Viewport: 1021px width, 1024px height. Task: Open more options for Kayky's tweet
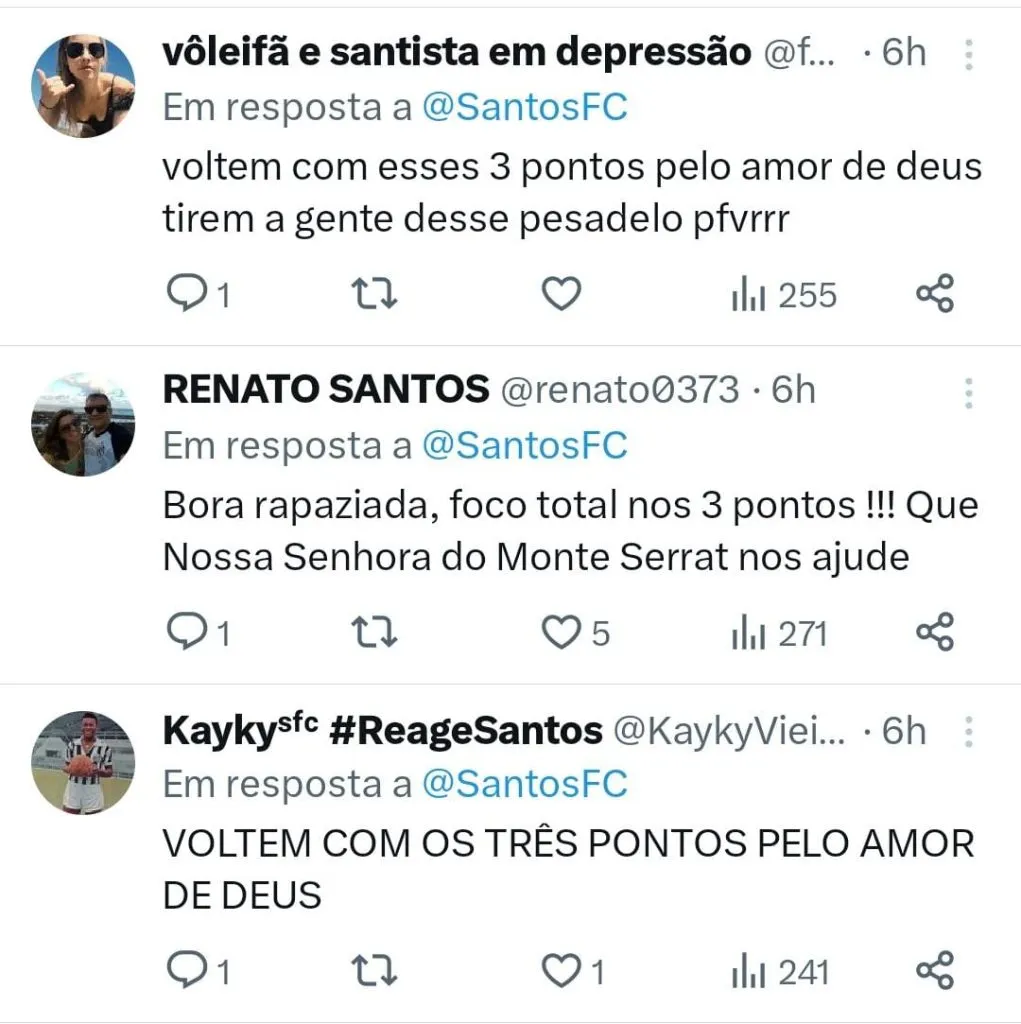click(968, 733)
